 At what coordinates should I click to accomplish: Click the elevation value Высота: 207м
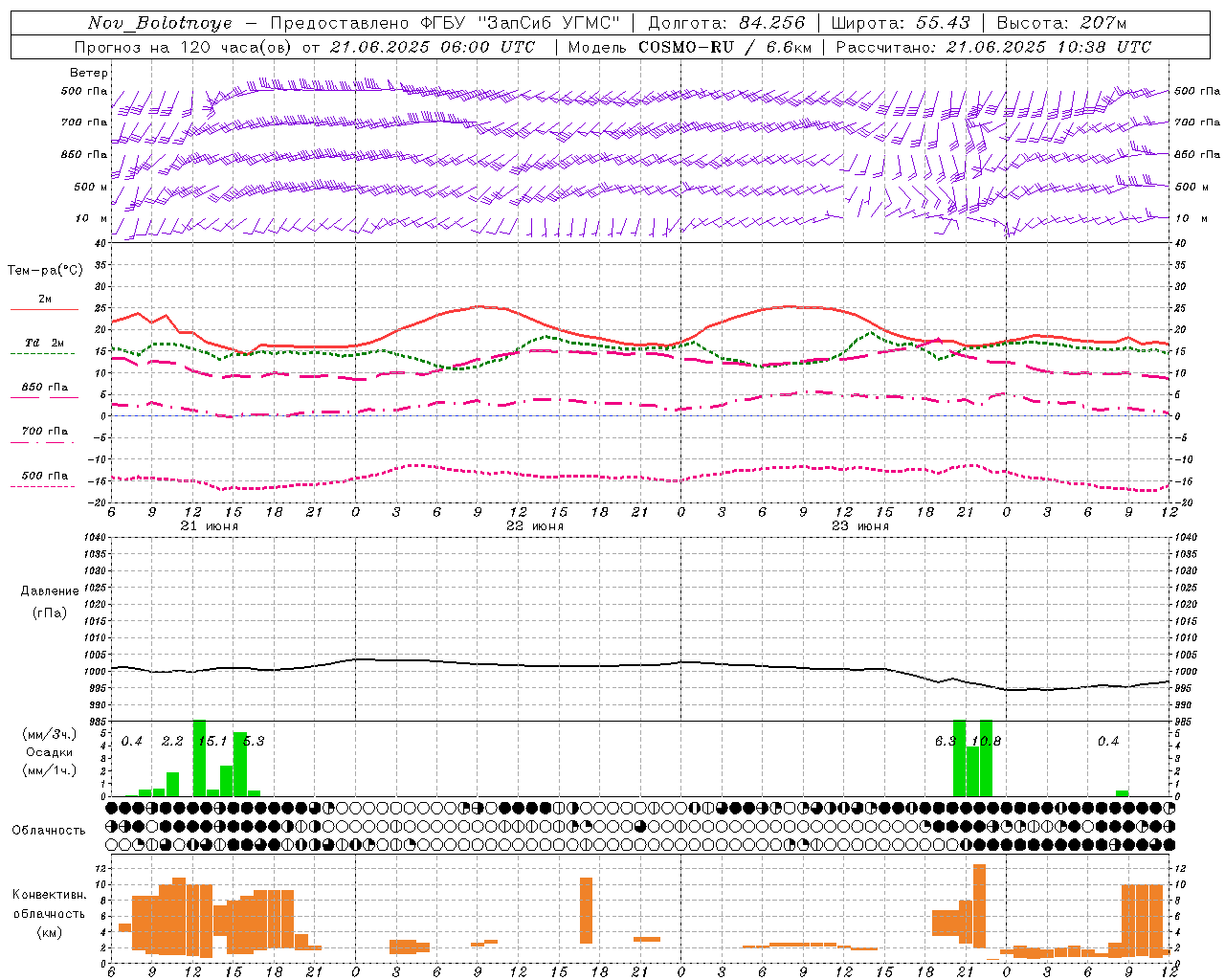(1061, 23)
